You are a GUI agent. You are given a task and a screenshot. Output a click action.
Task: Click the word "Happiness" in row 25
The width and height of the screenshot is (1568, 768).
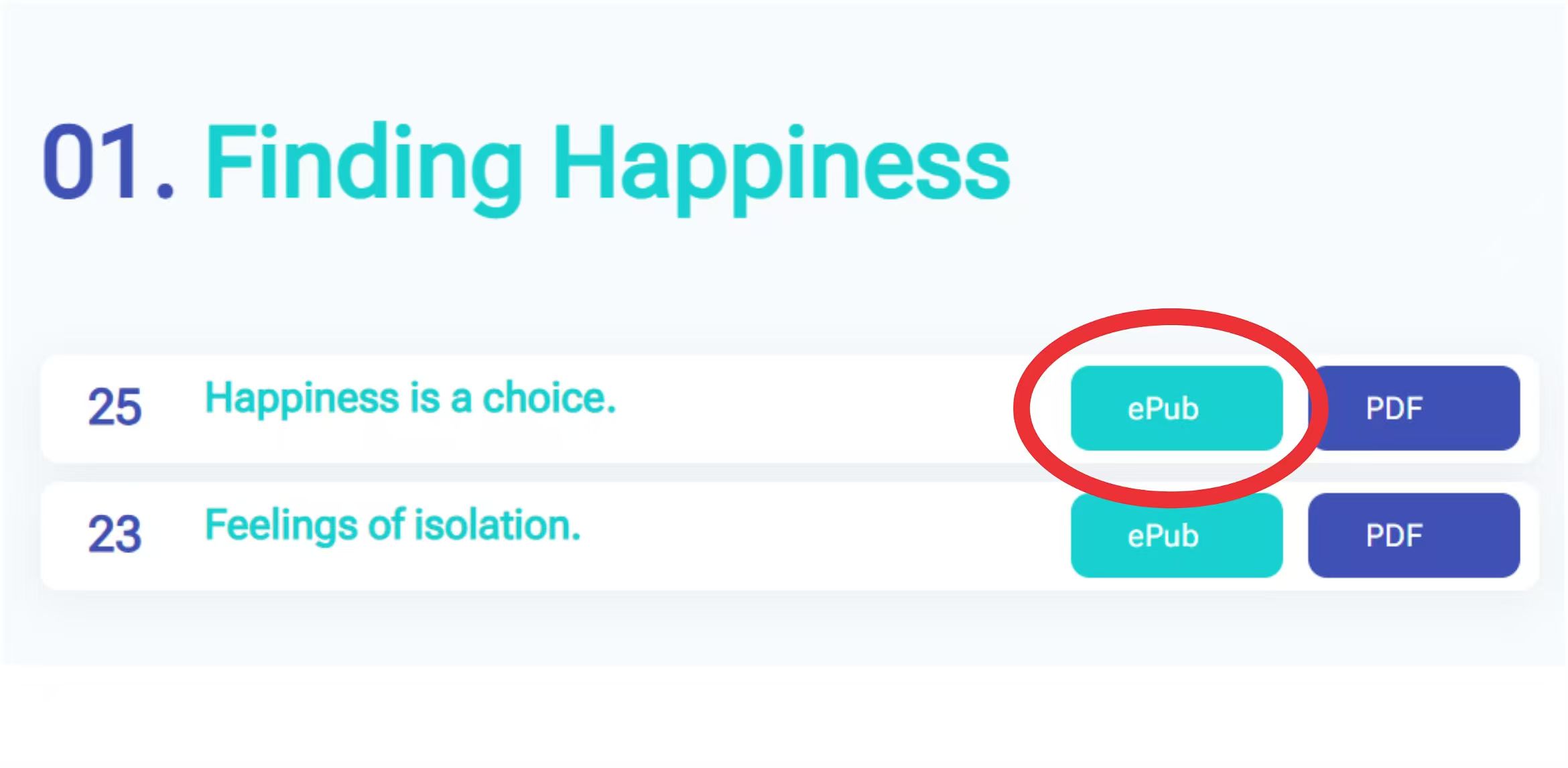pyautogui.click(x=302, y=397)
